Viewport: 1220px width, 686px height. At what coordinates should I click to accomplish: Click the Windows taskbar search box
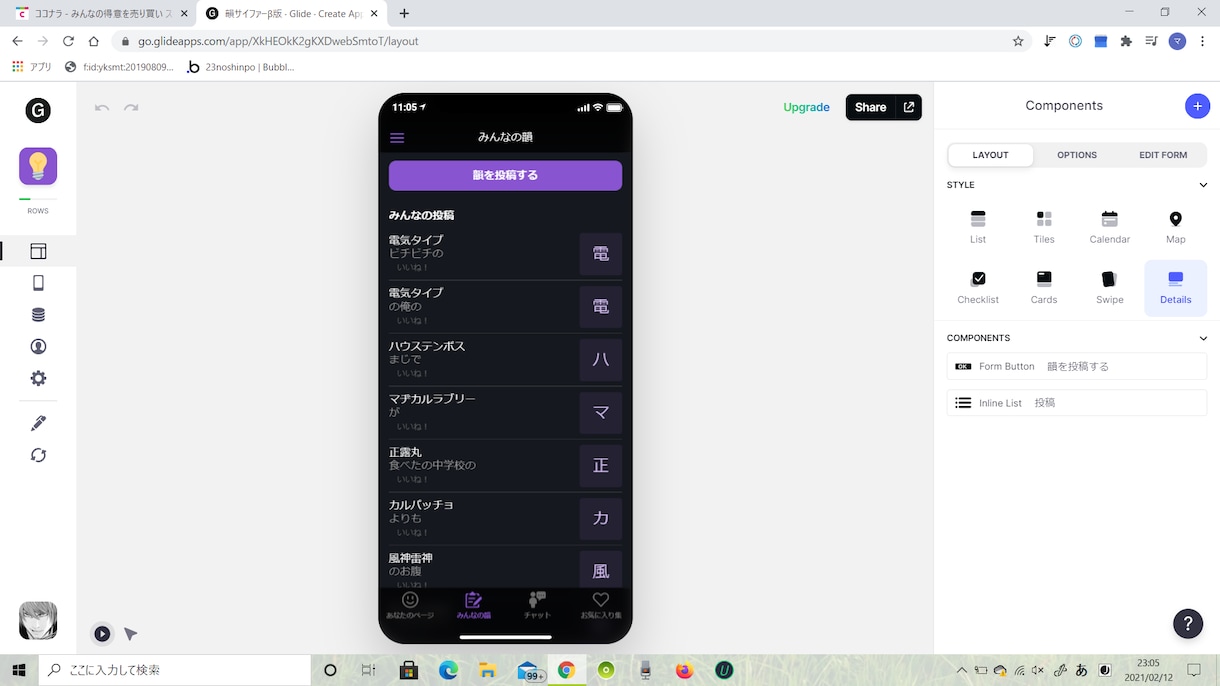tap(175, 670)
